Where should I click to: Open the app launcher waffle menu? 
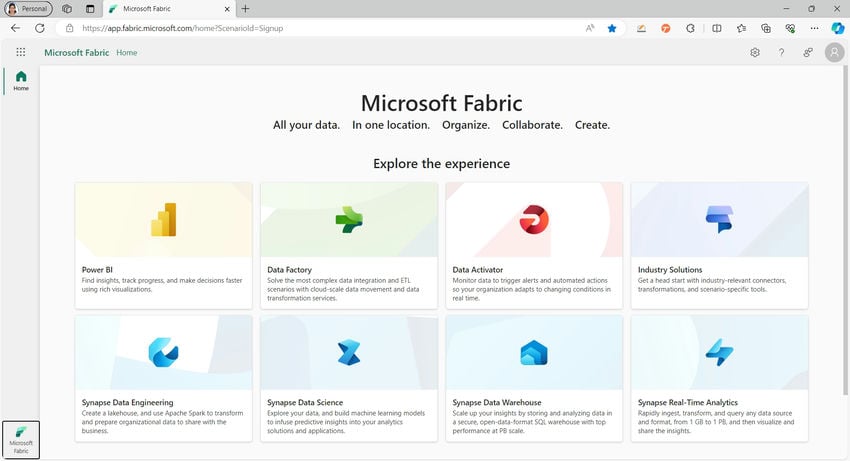(20, 52)
